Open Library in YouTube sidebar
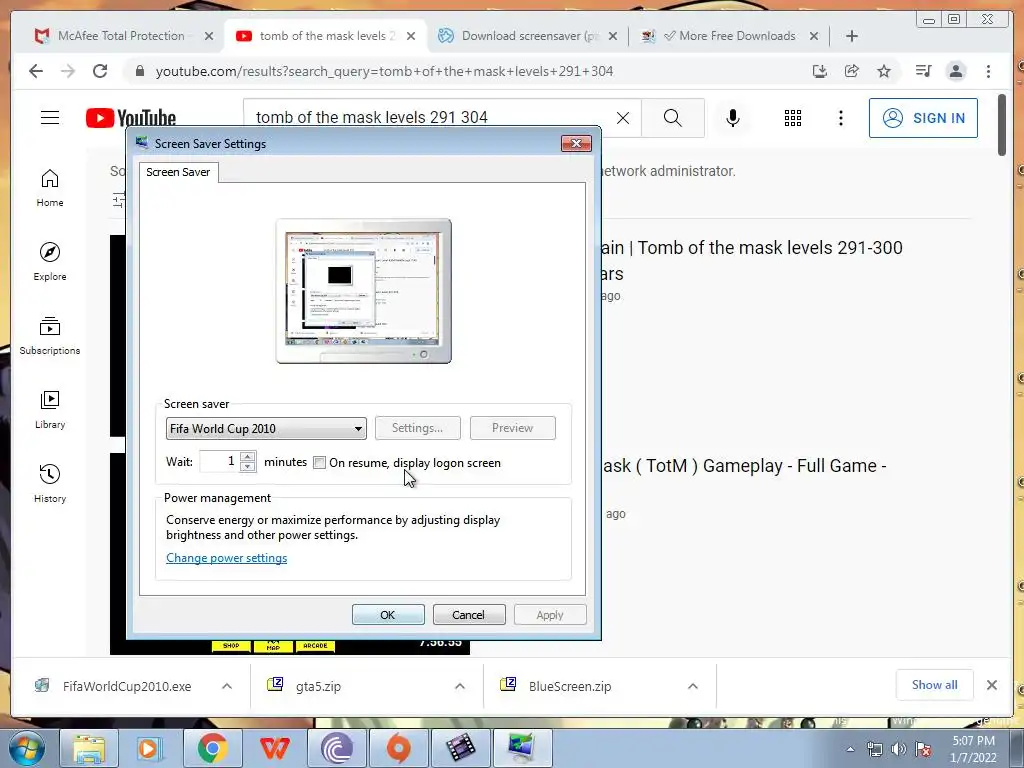Screen dimensions: 1024x768 pyautogui.click(x=50, y=409)
